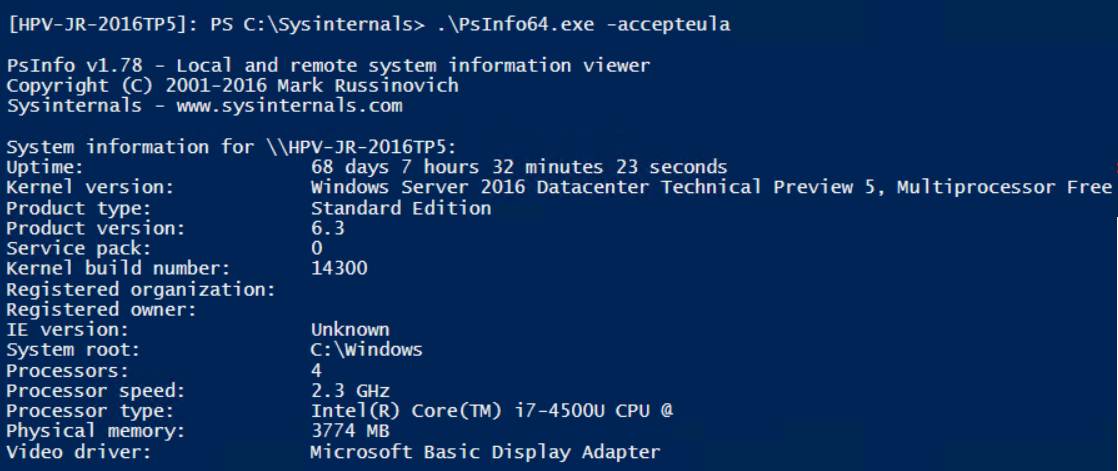Click the Standard Edition product type value

point(400,208)
